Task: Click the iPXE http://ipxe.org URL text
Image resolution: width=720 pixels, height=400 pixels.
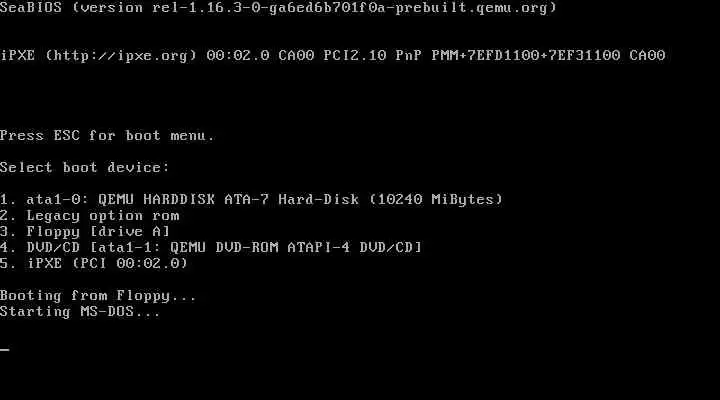Action: pos(121,56)
